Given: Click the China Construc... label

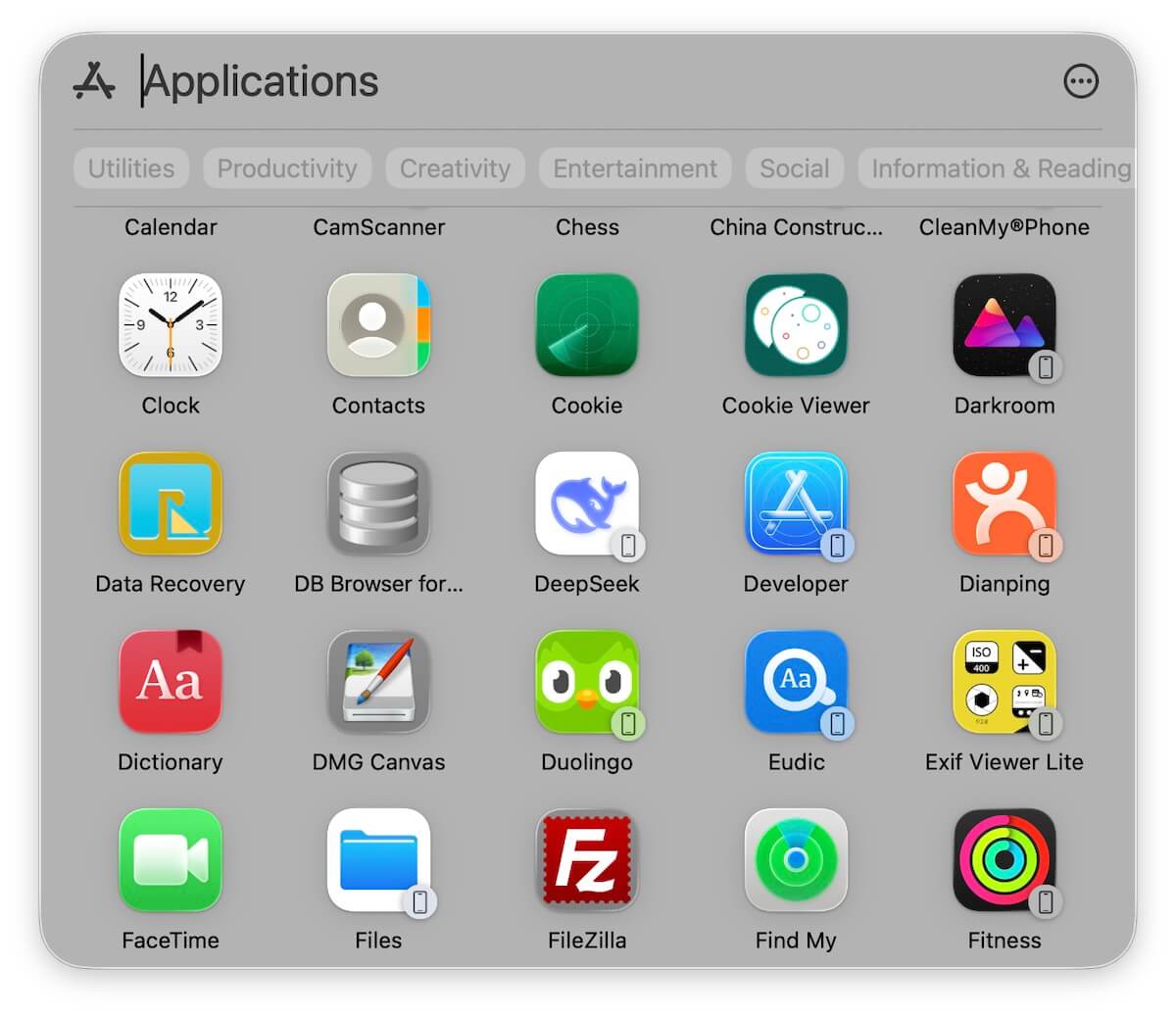Looking at the screenshot, I should point(796,227).
